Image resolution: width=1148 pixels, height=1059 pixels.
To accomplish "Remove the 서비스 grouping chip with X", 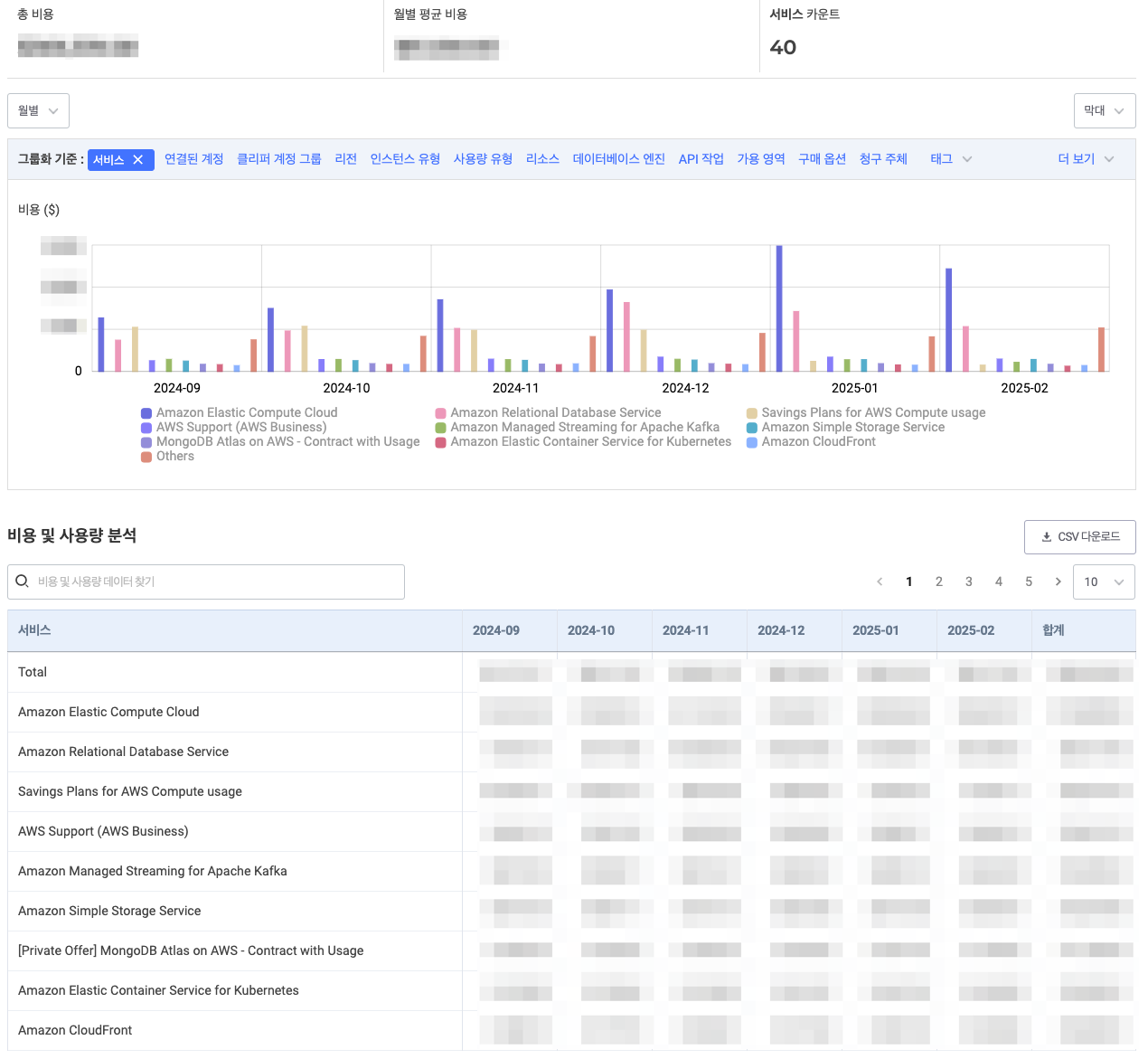I will 138,159.
